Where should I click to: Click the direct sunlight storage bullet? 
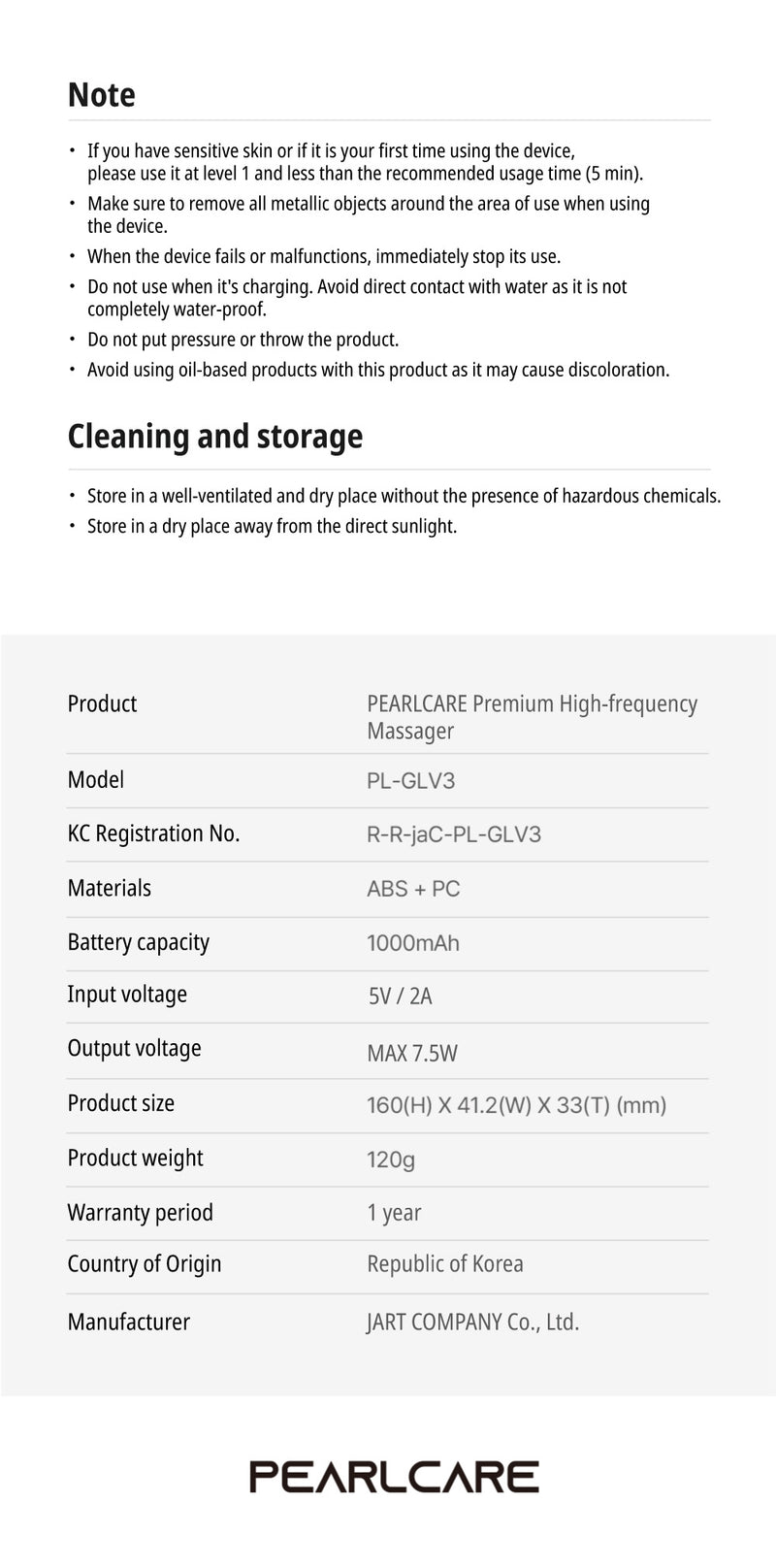click(x=272, y=526)
